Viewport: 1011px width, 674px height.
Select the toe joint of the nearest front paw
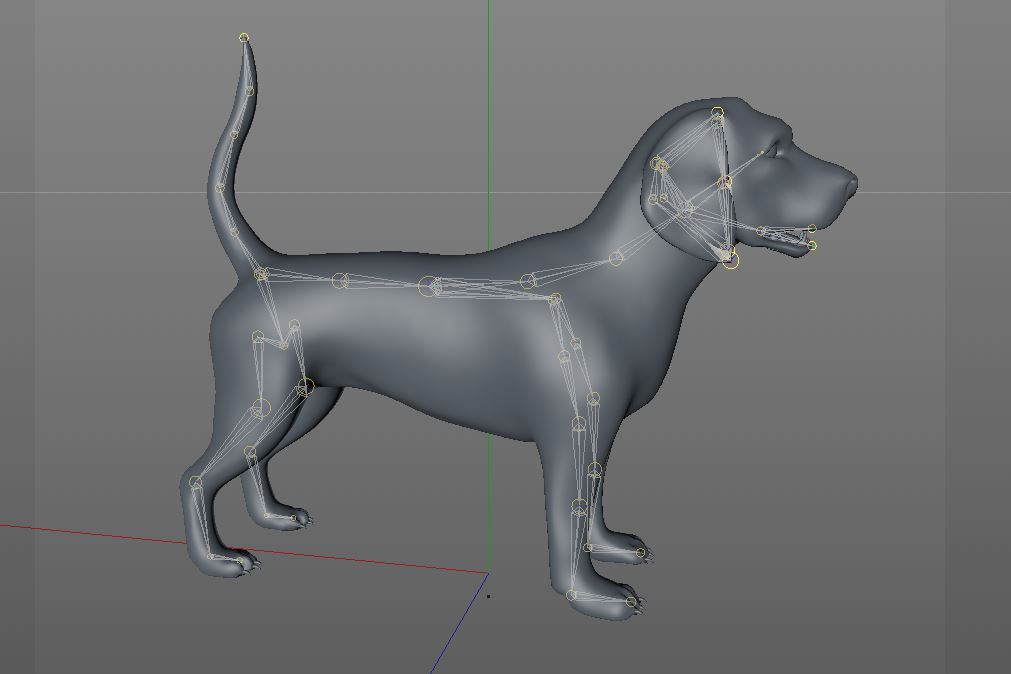pos(633,602)
